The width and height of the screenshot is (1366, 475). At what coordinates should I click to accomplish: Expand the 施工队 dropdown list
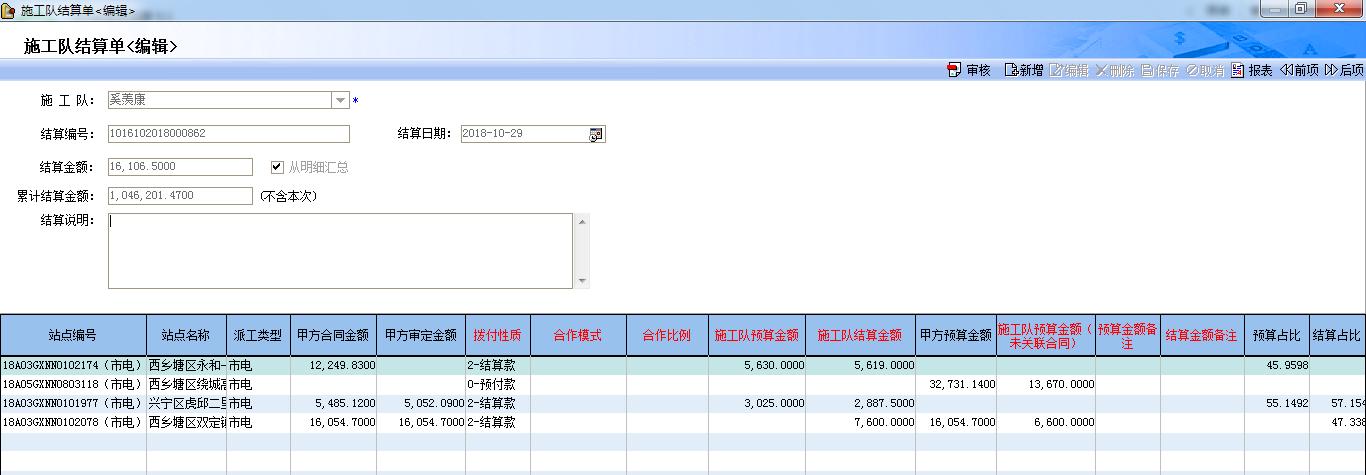pos(340,101)
